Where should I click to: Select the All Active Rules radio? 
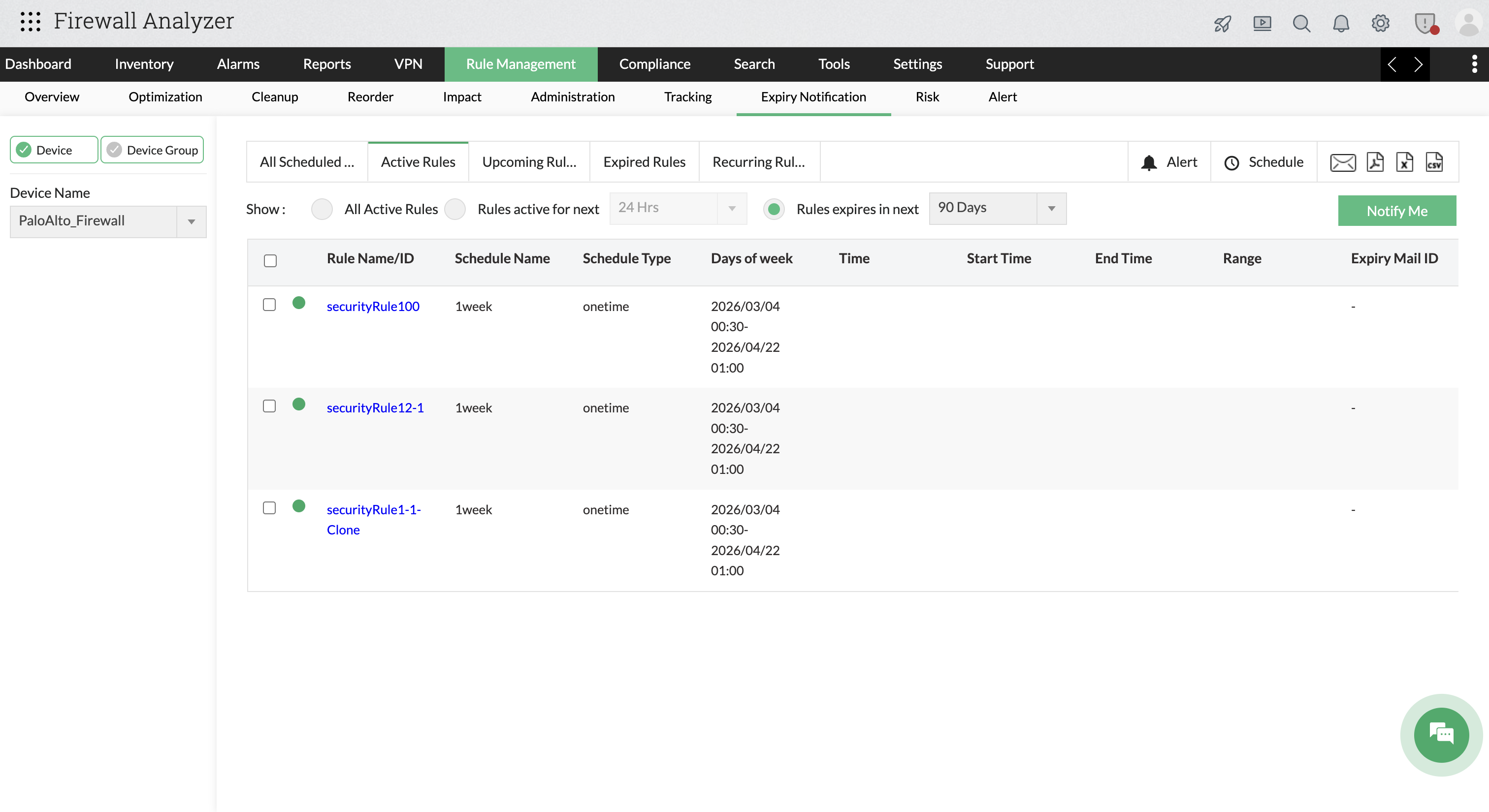coord(322,209)
